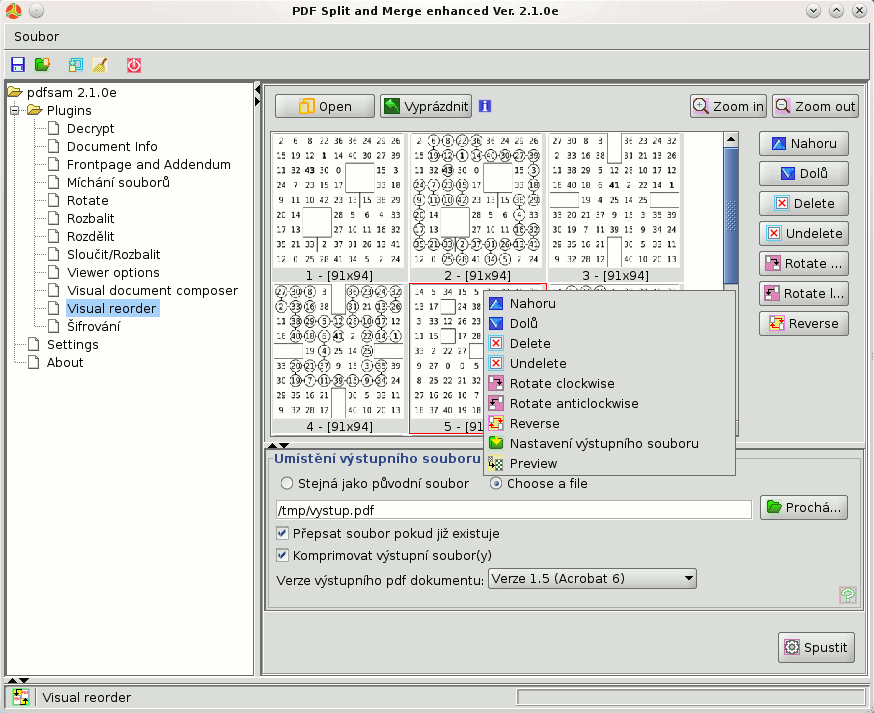Click the Spustit run button
This screenshot has height=713, width=874.
coord(816,647)
